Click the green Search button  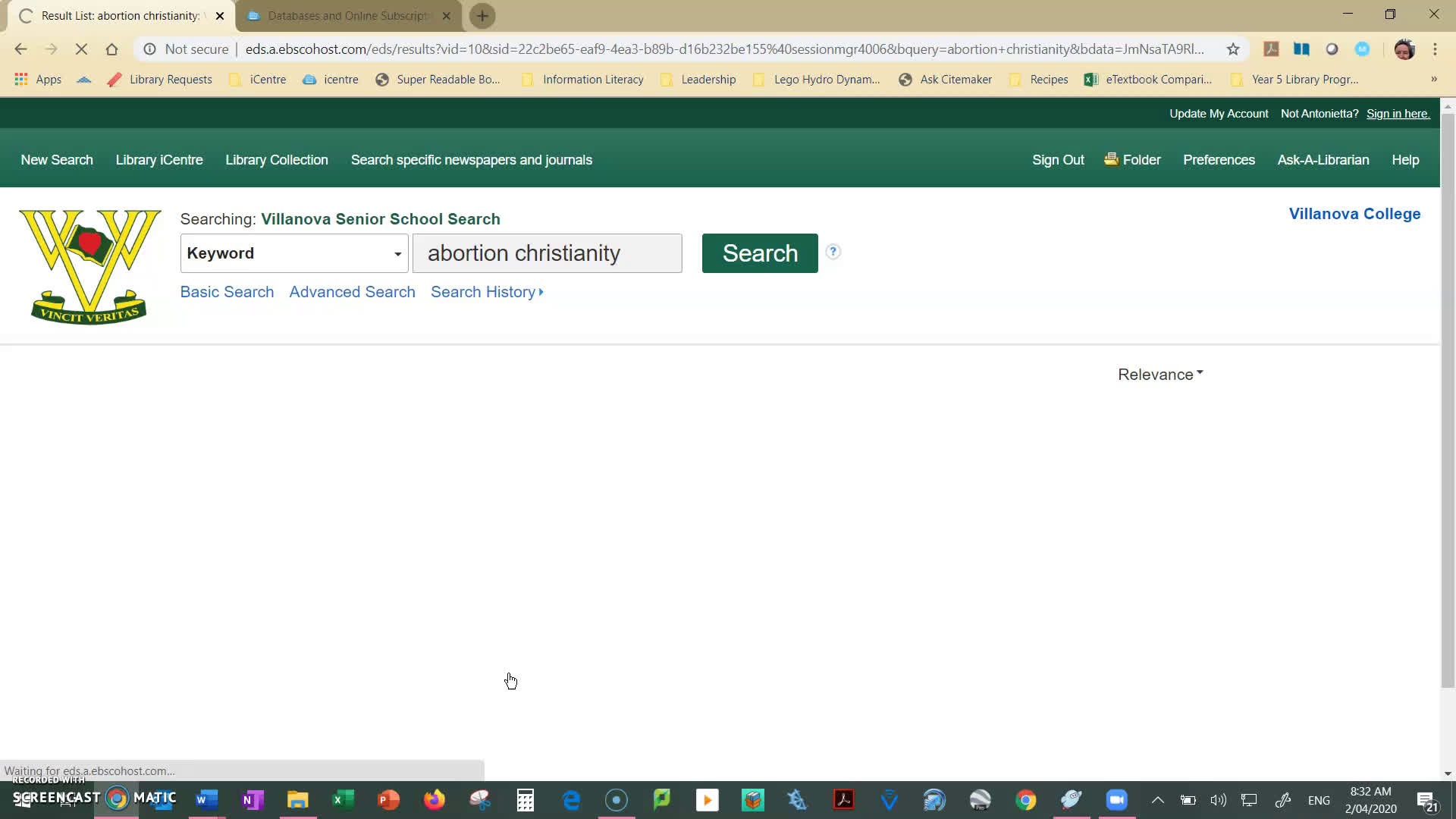(759, 253)
